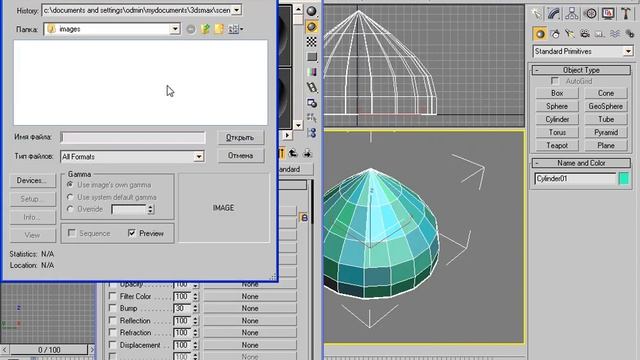Select the Shapes category icon
Viewport: 640px width, 360px height.
[555, 34]
